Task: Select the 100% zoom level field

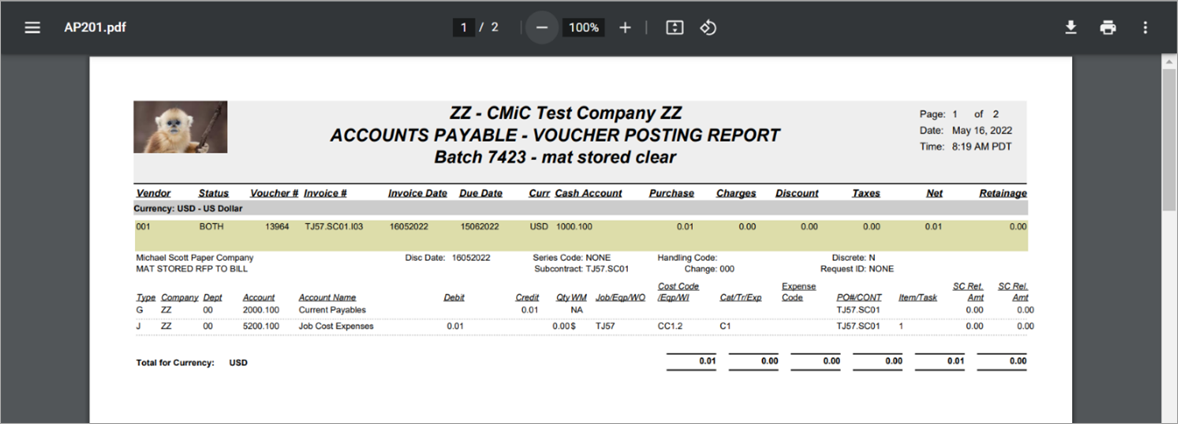Action: click(x=584, y=28)
